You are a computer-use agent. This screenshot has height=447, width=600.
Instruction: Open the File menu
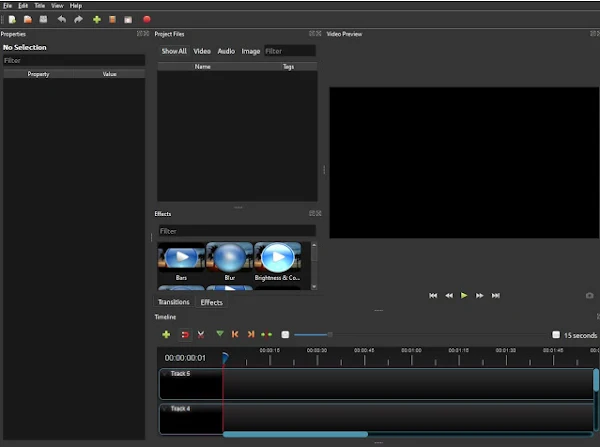coord(7,5)
